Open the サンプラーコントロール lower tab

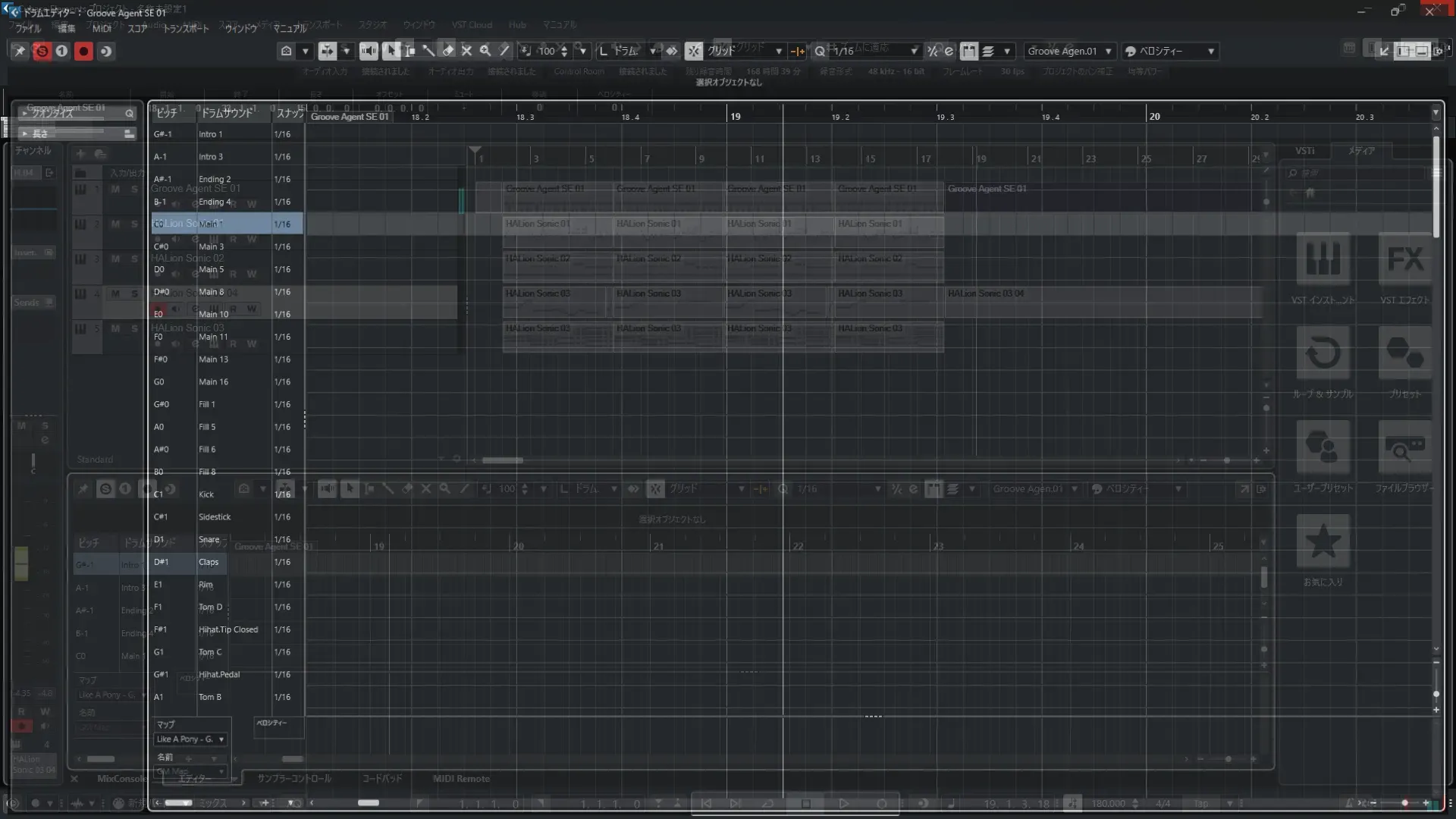pos(294,779)
